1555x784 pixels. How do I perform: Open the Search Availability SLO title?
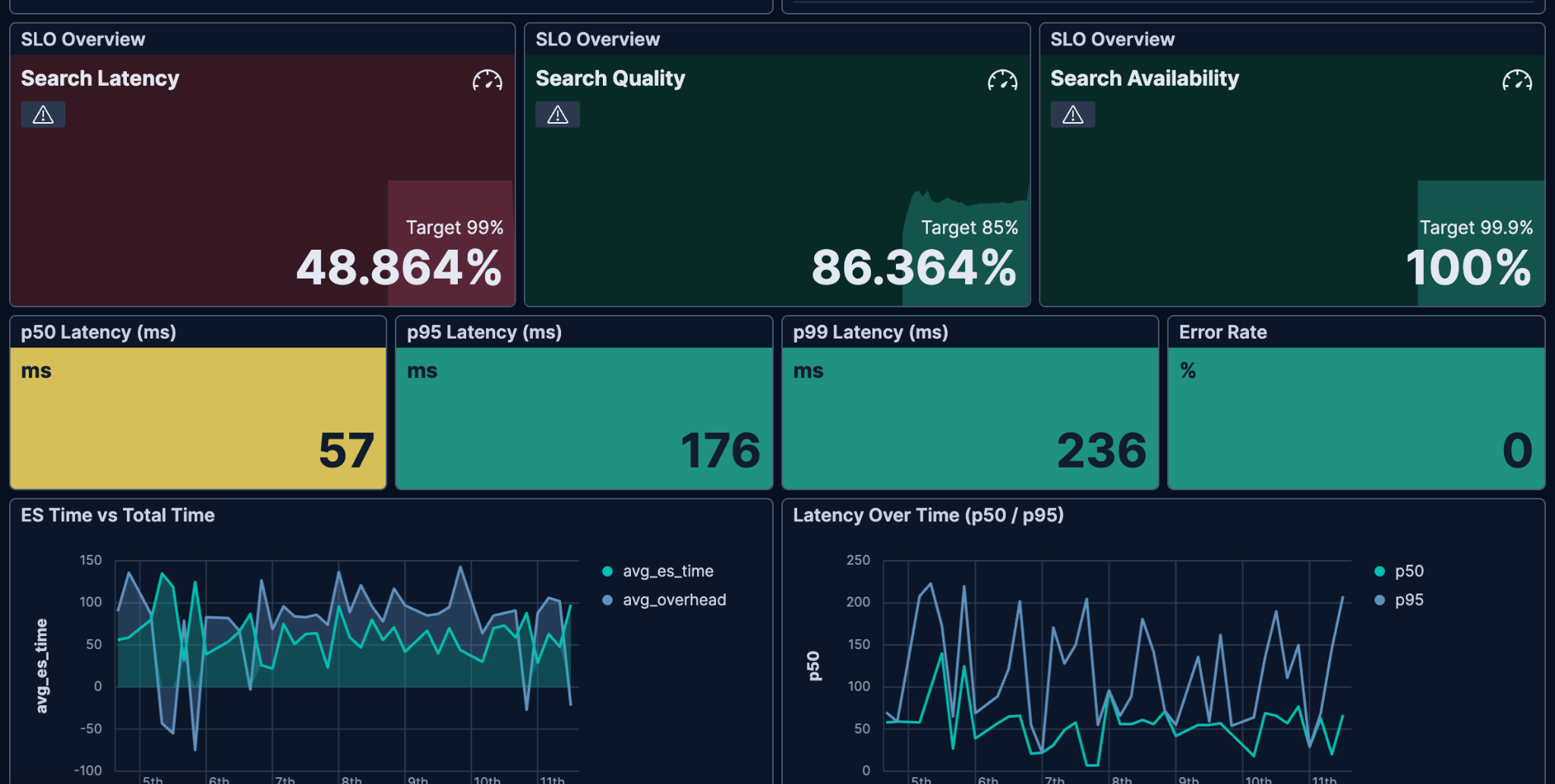coord(1145,79)
